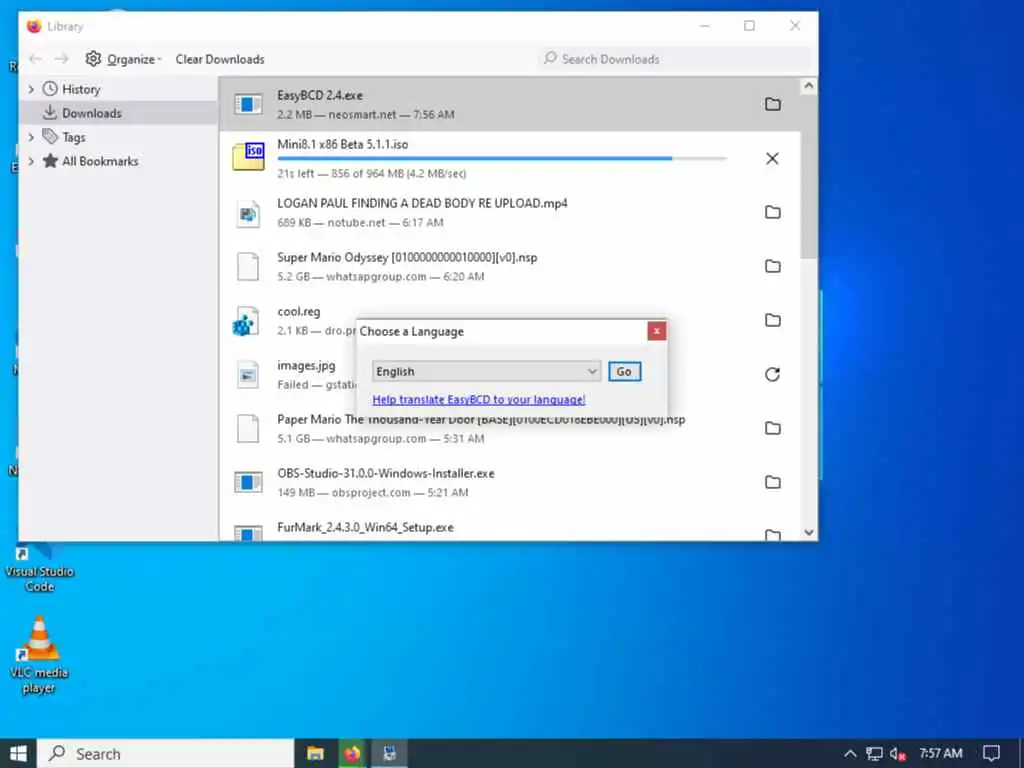Viewport: 1024px width, 768px height.
Task: Open File Explorer from the taskbar
Action: (315, 754)
